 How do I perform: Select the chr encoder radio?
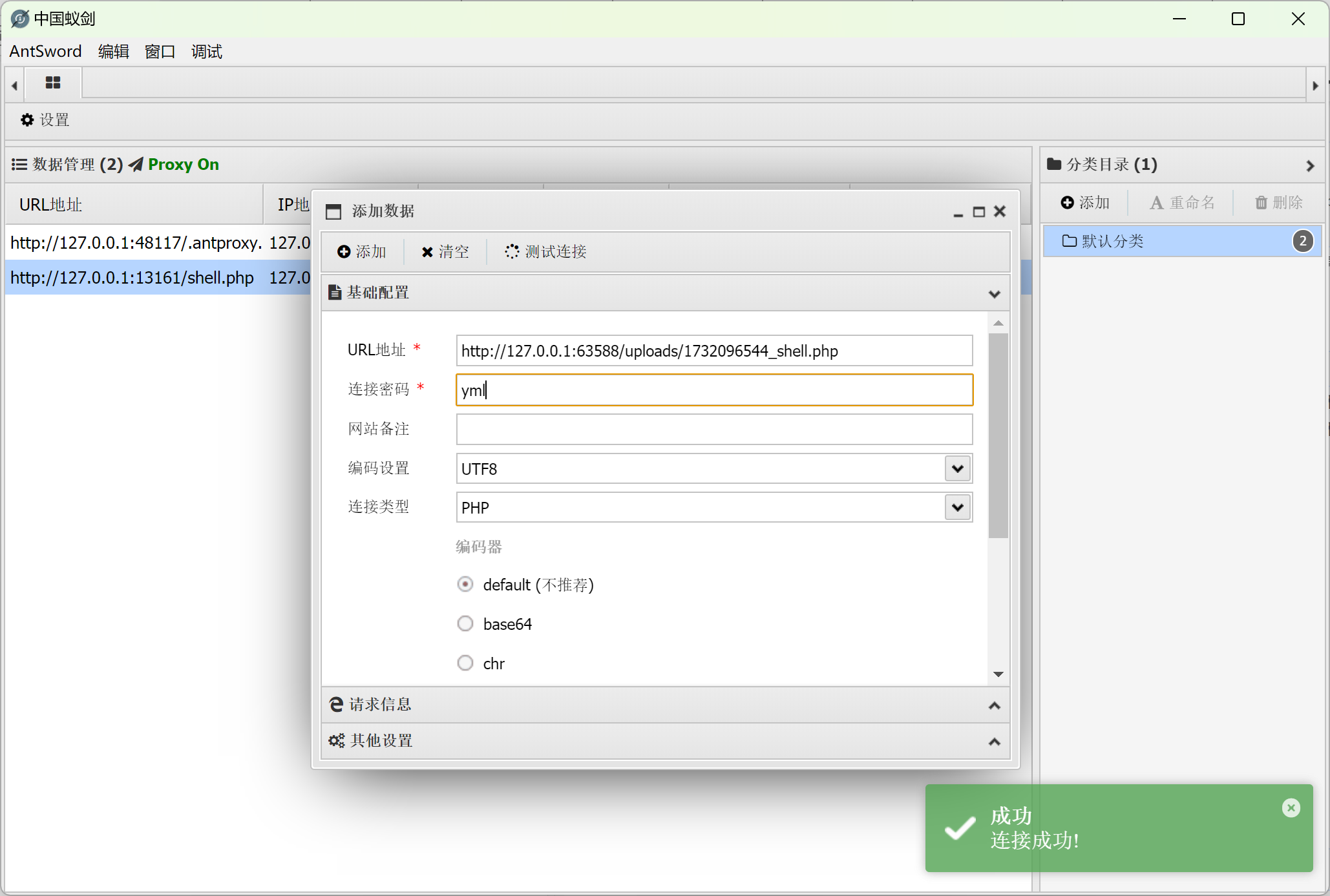coord(465,663)
